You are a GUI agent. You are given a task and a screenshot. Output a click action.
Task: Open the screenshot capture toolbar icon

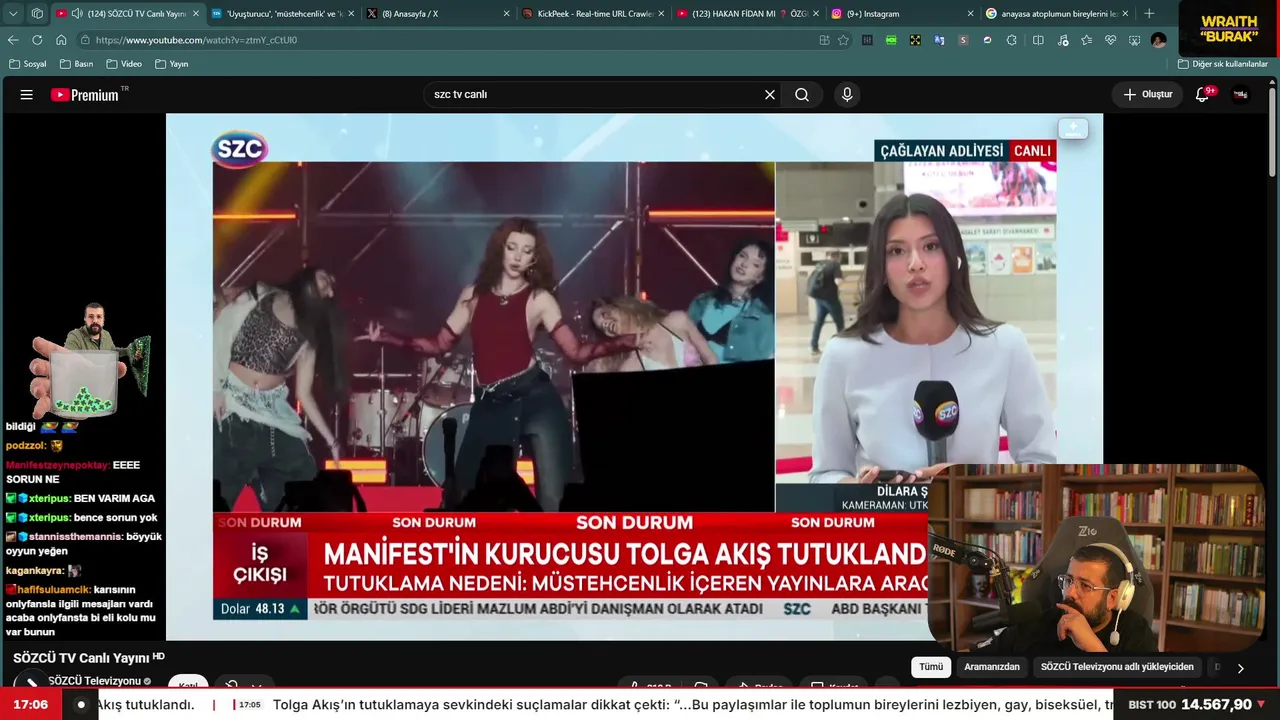pos(1134,40)
